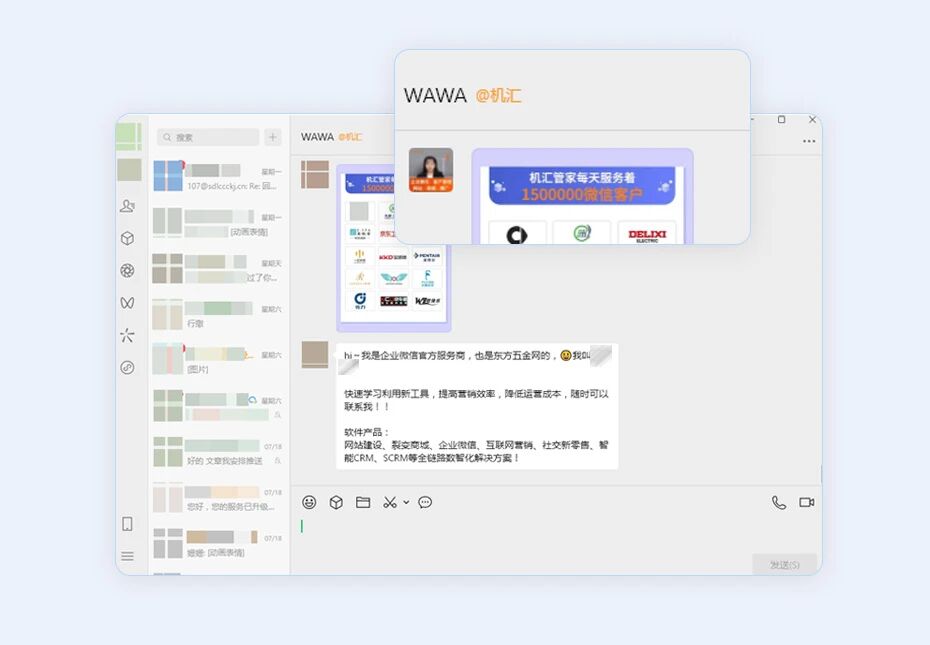Screen dimensions: 930x645
Task: Click the circular link icon in sidebar
Action: (127, 367)
